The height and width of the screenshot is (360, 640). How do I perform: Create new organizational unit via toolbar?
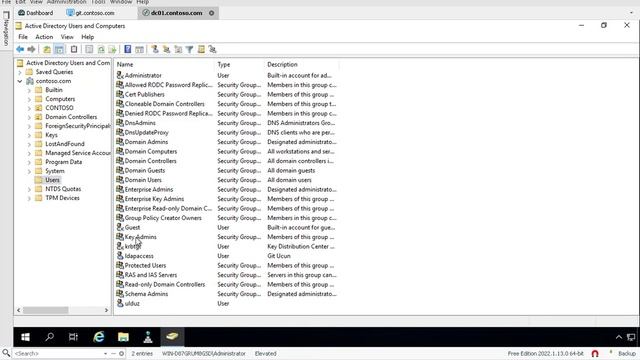tap(178, 49)
